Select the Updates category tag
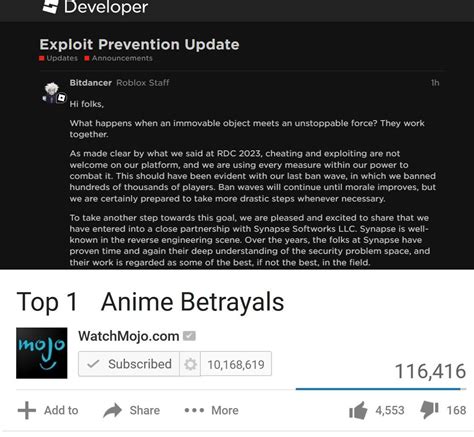 click(58, 58)
